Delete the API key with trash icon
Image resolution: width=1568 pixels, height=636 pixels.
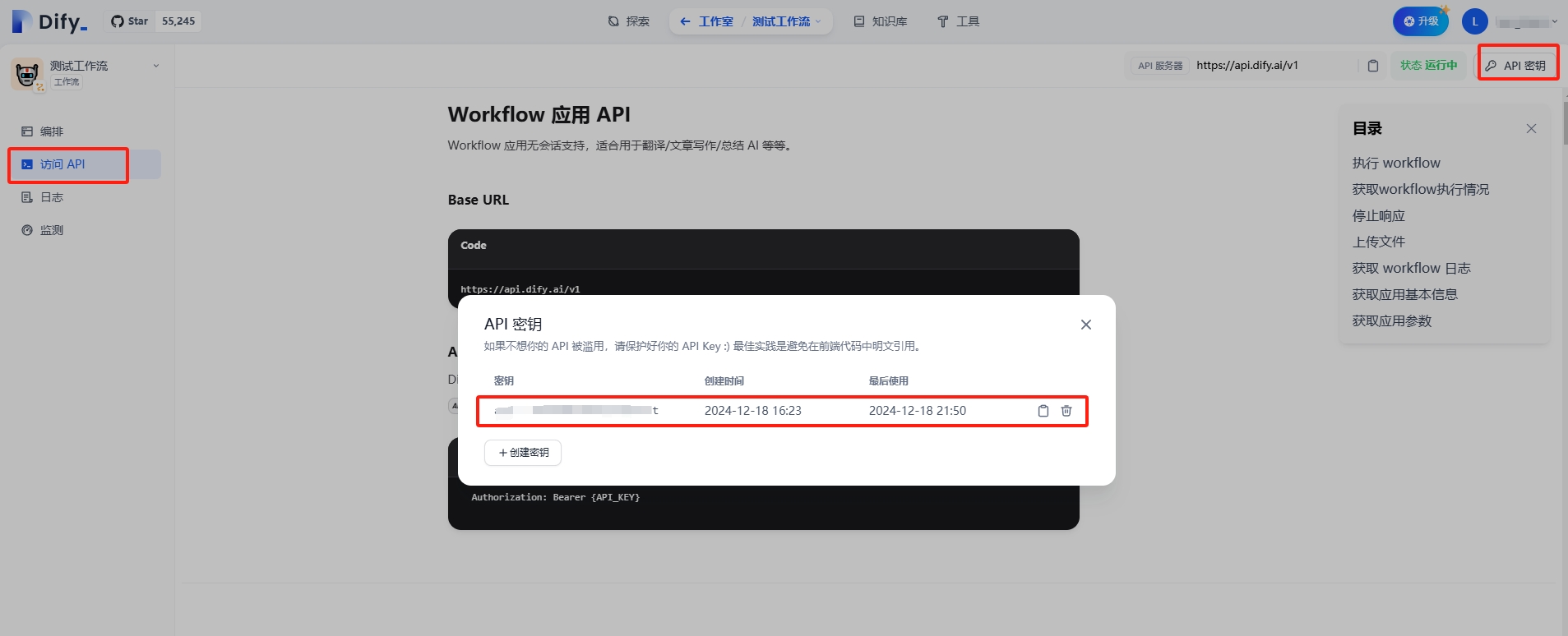point(1066,411)
